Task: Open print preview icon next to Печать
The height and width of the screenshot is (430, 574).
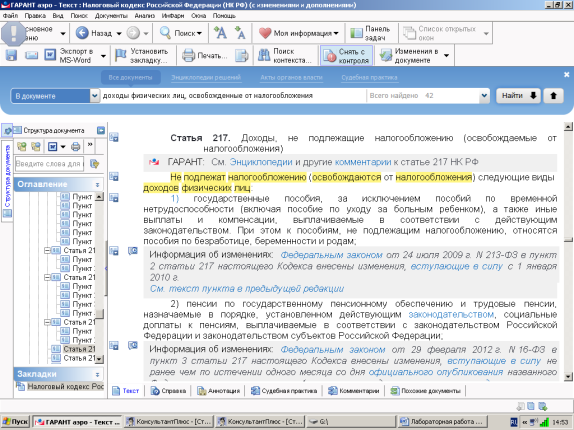Action: pos(242,55)
